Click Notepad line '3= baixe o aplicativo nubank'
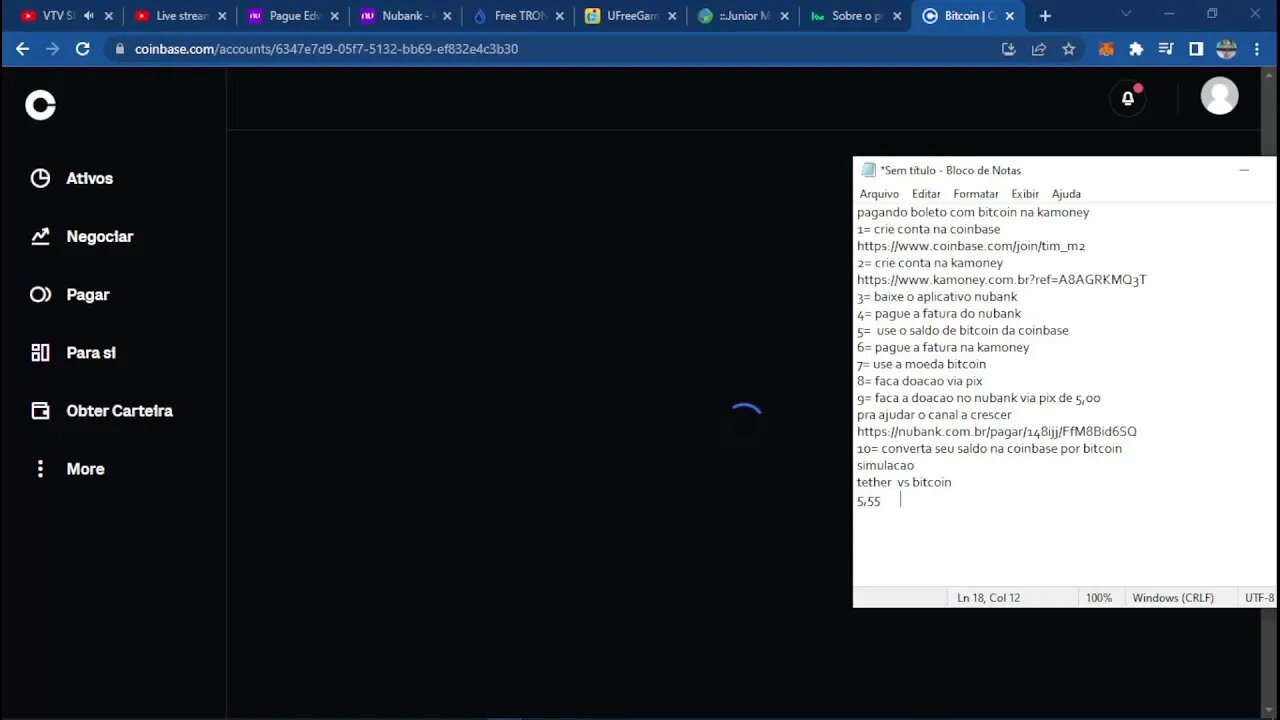 pyautogui.click(x=937, y=297)
